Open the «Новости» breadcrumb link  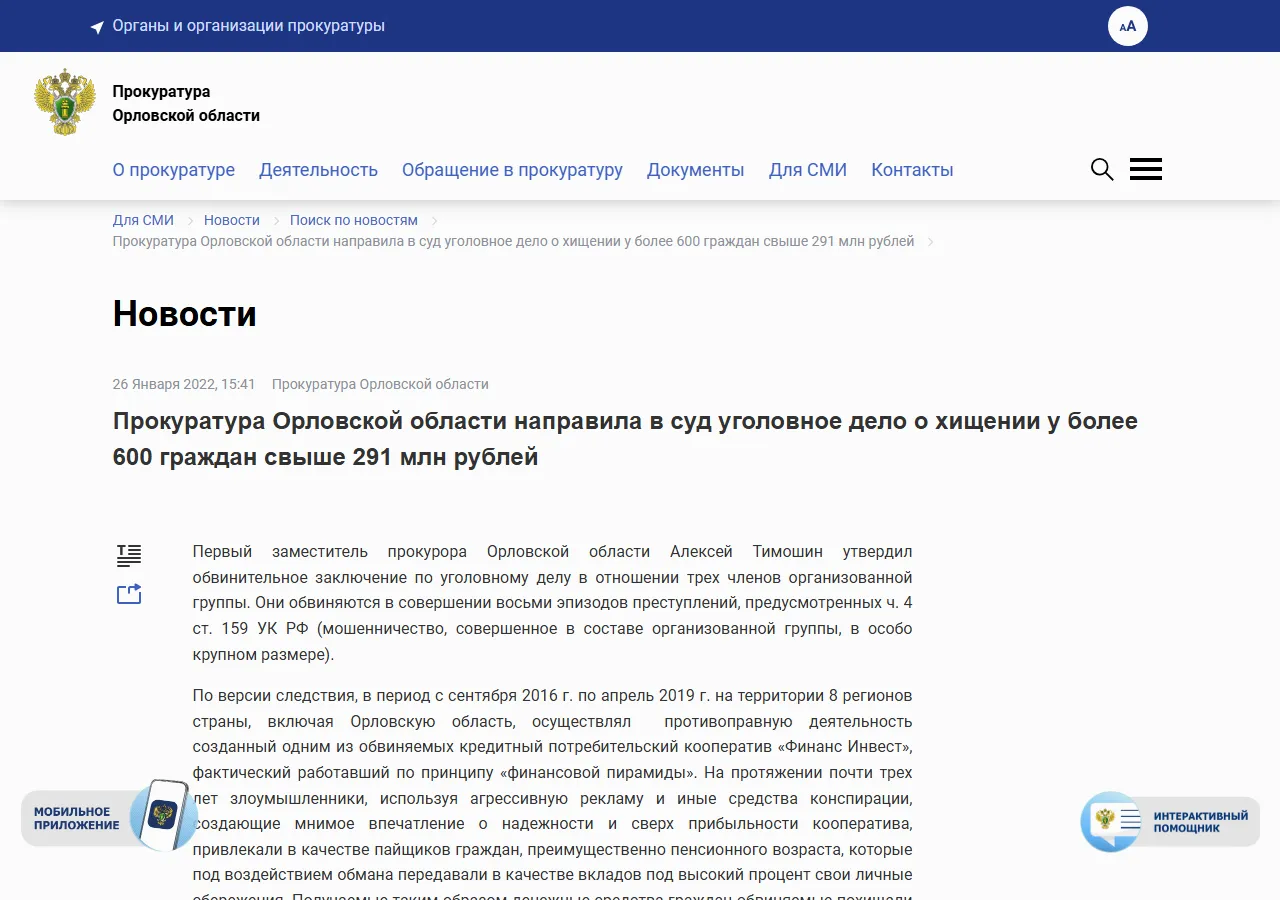point(232,220)
